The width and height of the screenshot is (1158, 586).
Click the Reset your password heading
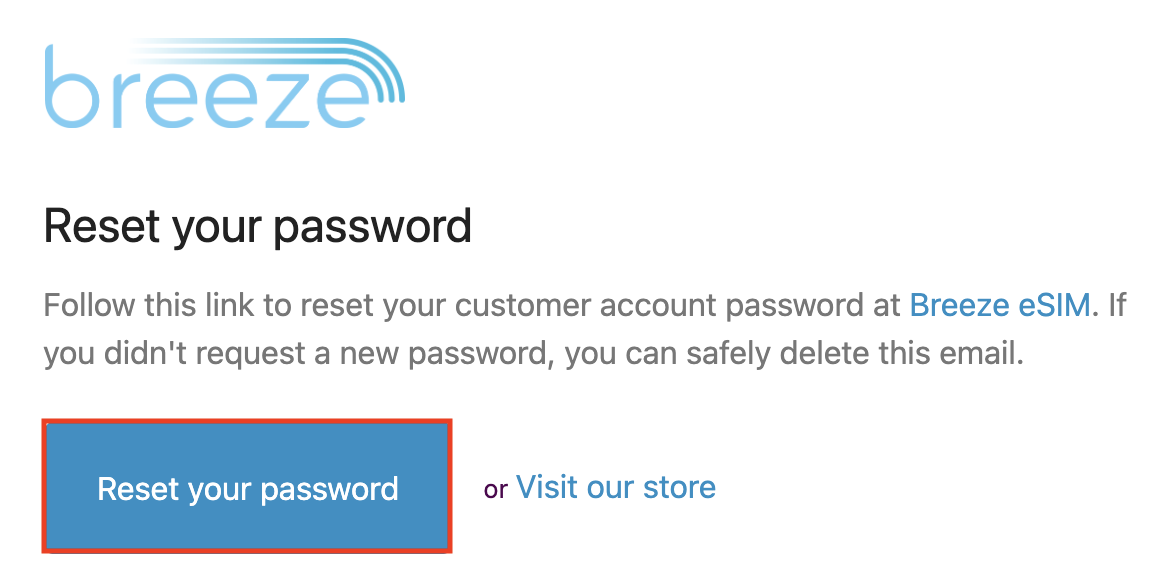(258, 227)
